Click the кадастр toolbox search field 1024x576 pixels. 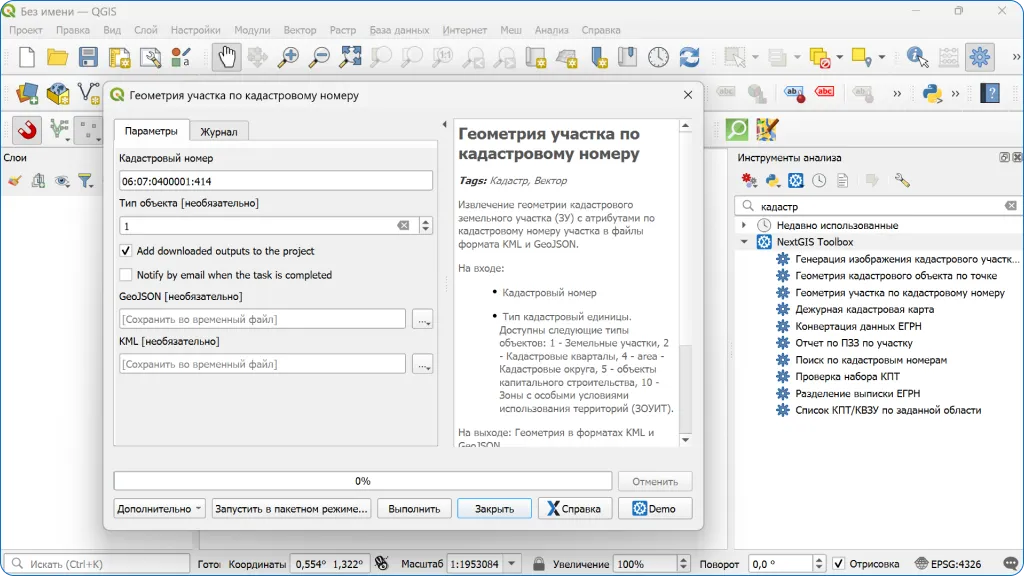click(x=878, y=206)
